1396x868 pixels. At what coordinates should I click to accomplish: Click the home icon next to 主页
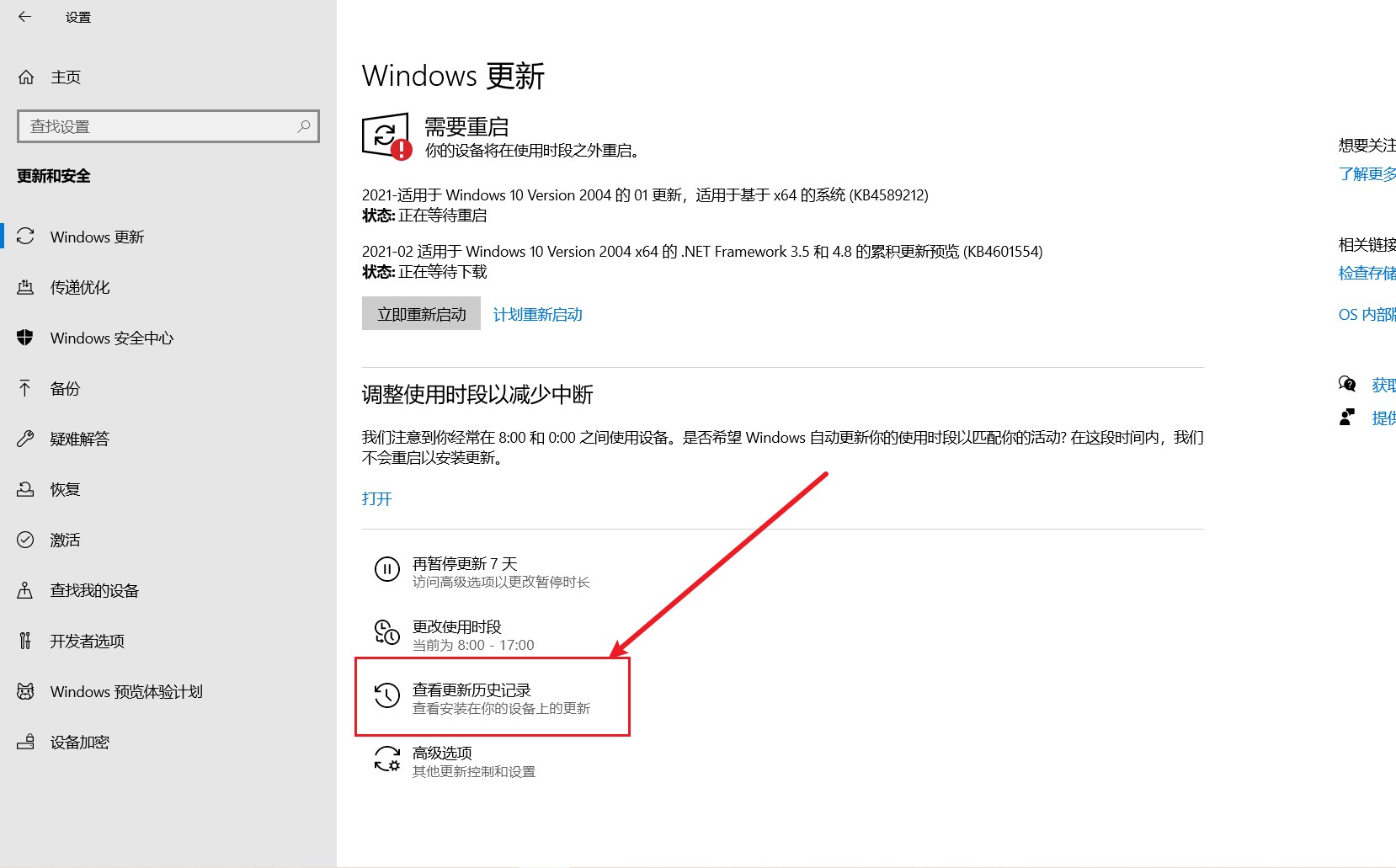pos(26,77)
